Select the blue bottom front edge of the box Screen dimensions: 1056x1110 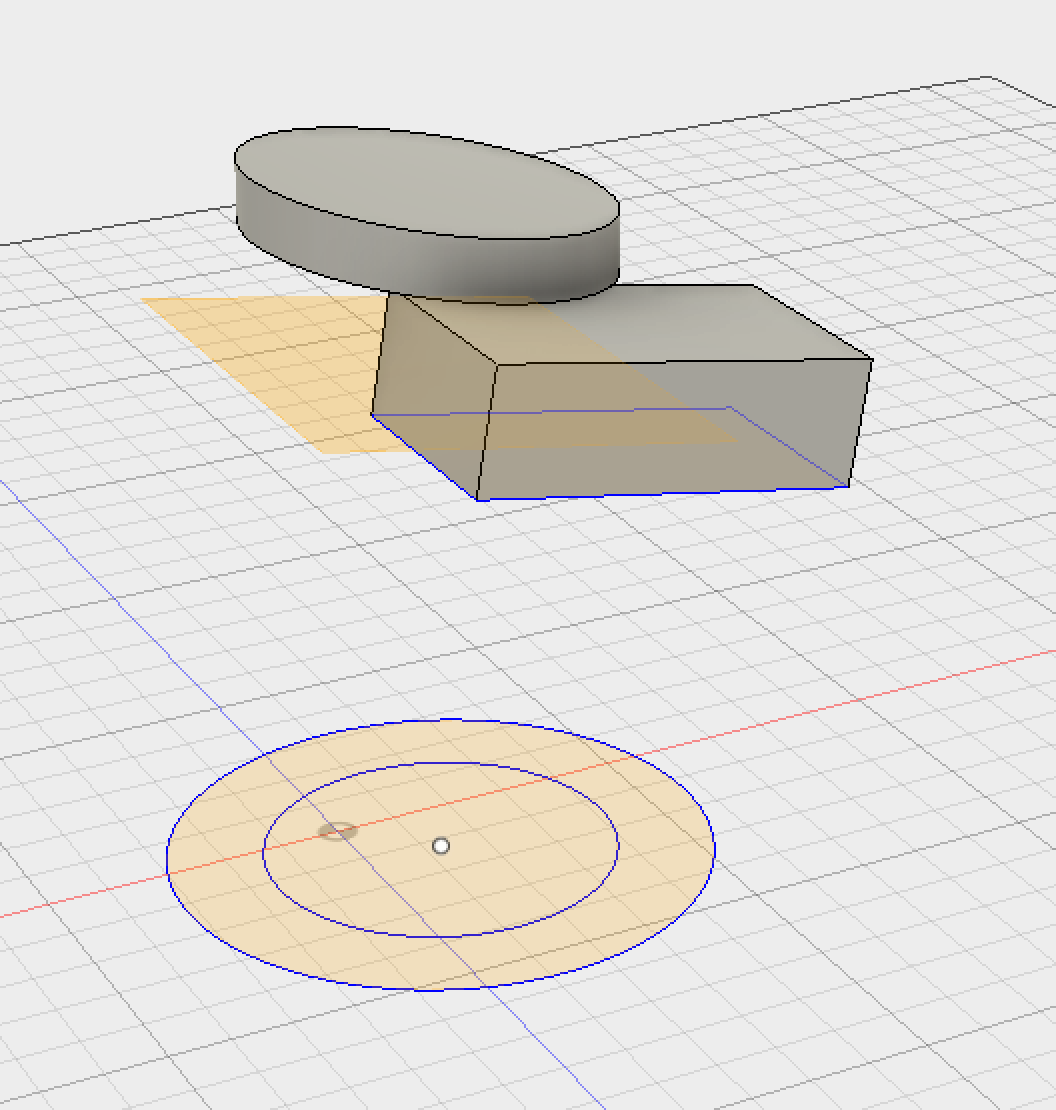(662, 493)
